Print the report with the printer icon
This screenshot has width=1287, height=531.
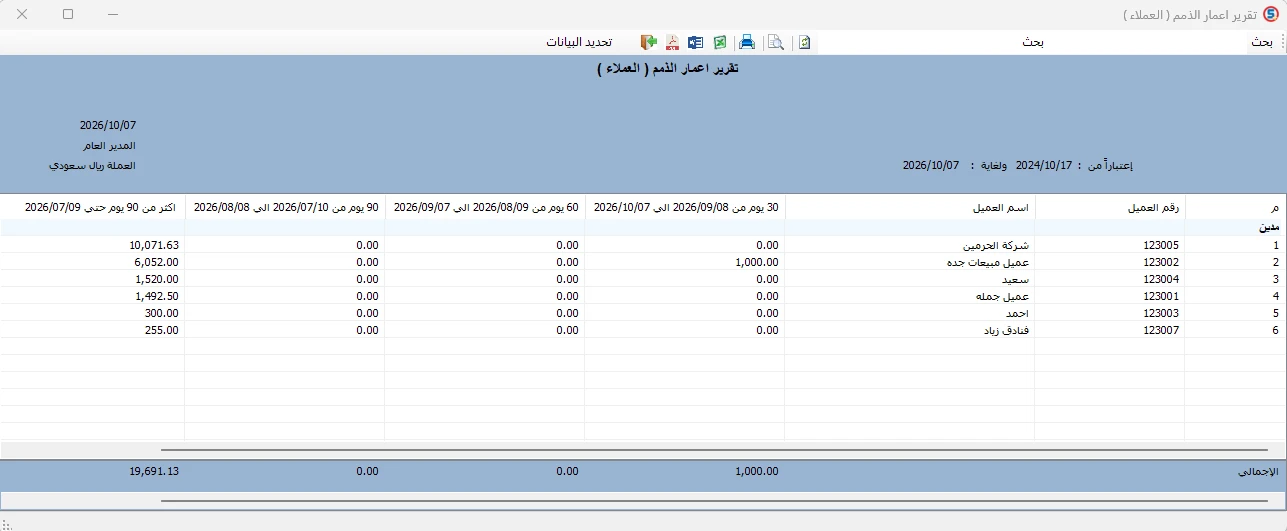click(746, 42)
